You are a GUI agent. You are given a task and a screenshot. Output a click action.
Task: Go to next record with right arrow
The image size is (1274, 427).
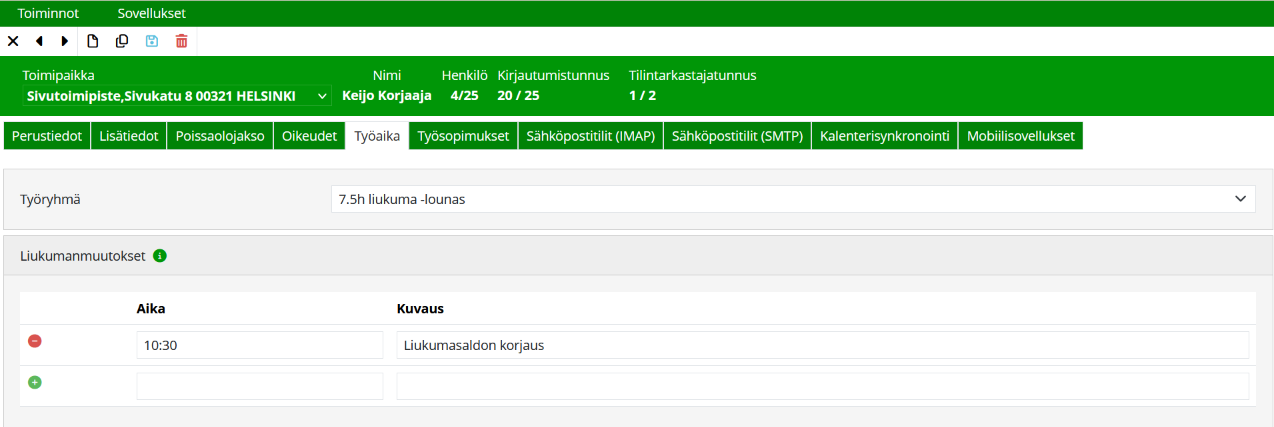pos(65,41)
